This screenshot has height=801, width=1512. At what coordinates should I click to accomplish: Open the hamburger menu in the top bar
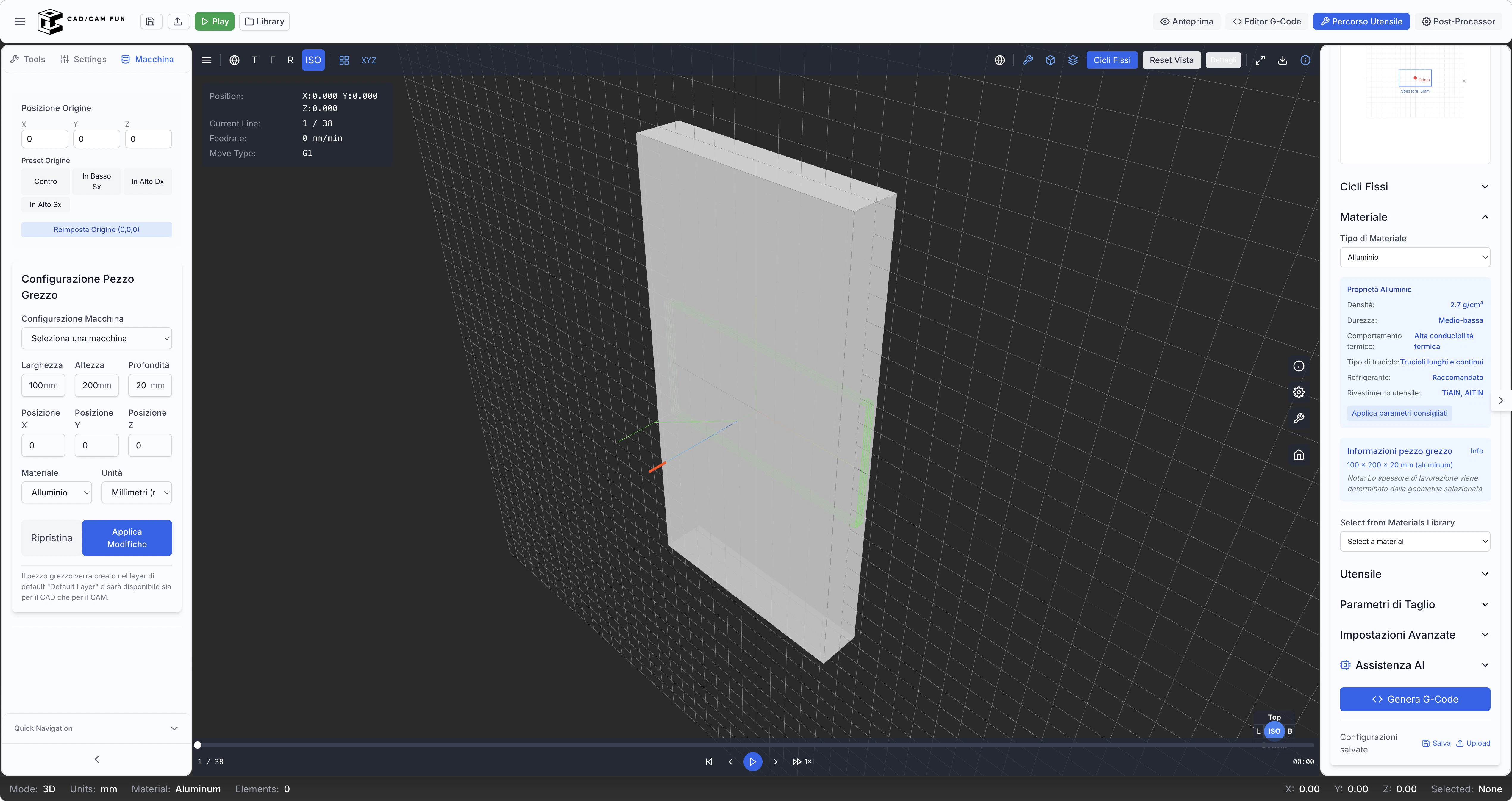[x=20, y=22]
